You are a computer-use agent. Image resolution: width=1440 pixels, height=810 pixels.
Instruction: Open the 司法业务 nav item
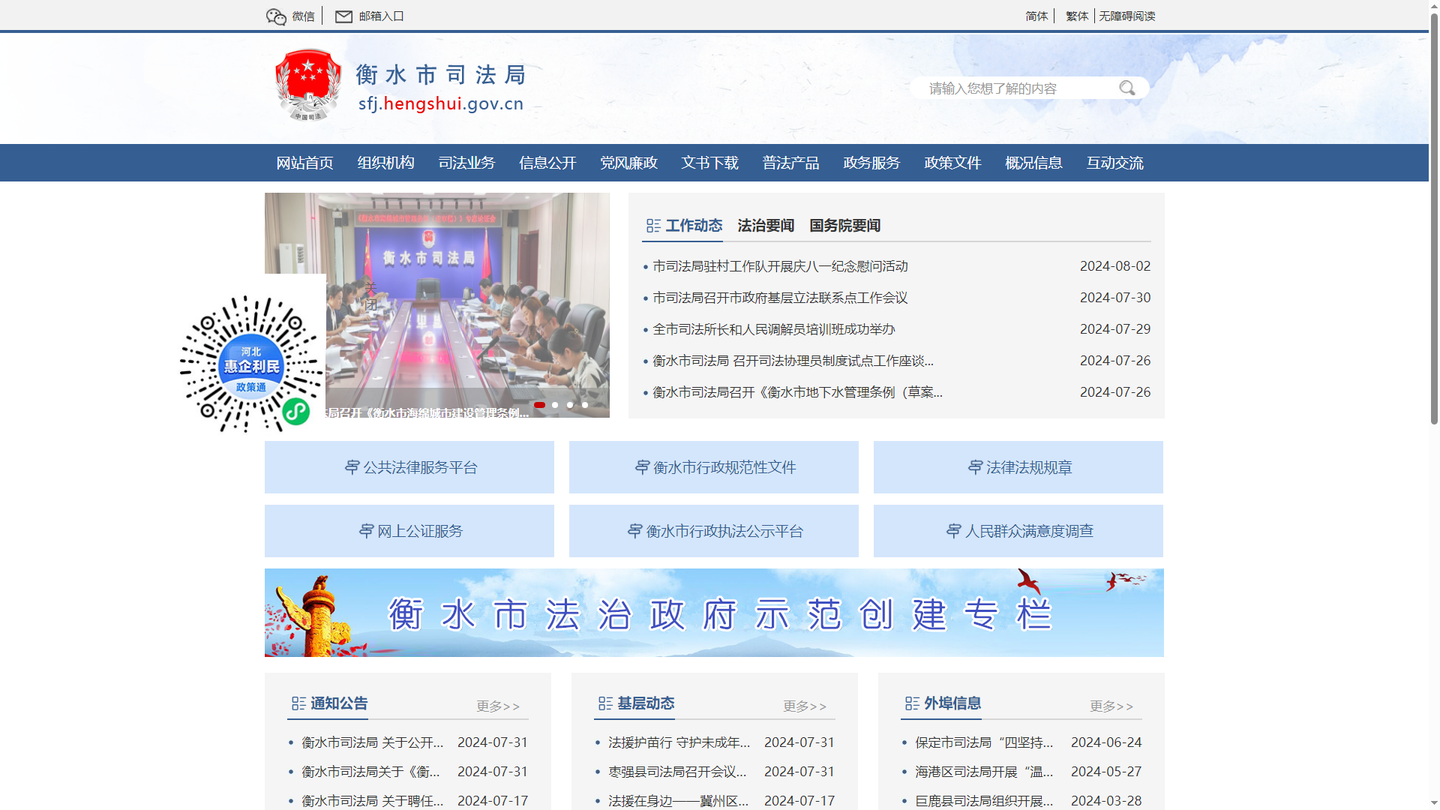tap(467, 163)
